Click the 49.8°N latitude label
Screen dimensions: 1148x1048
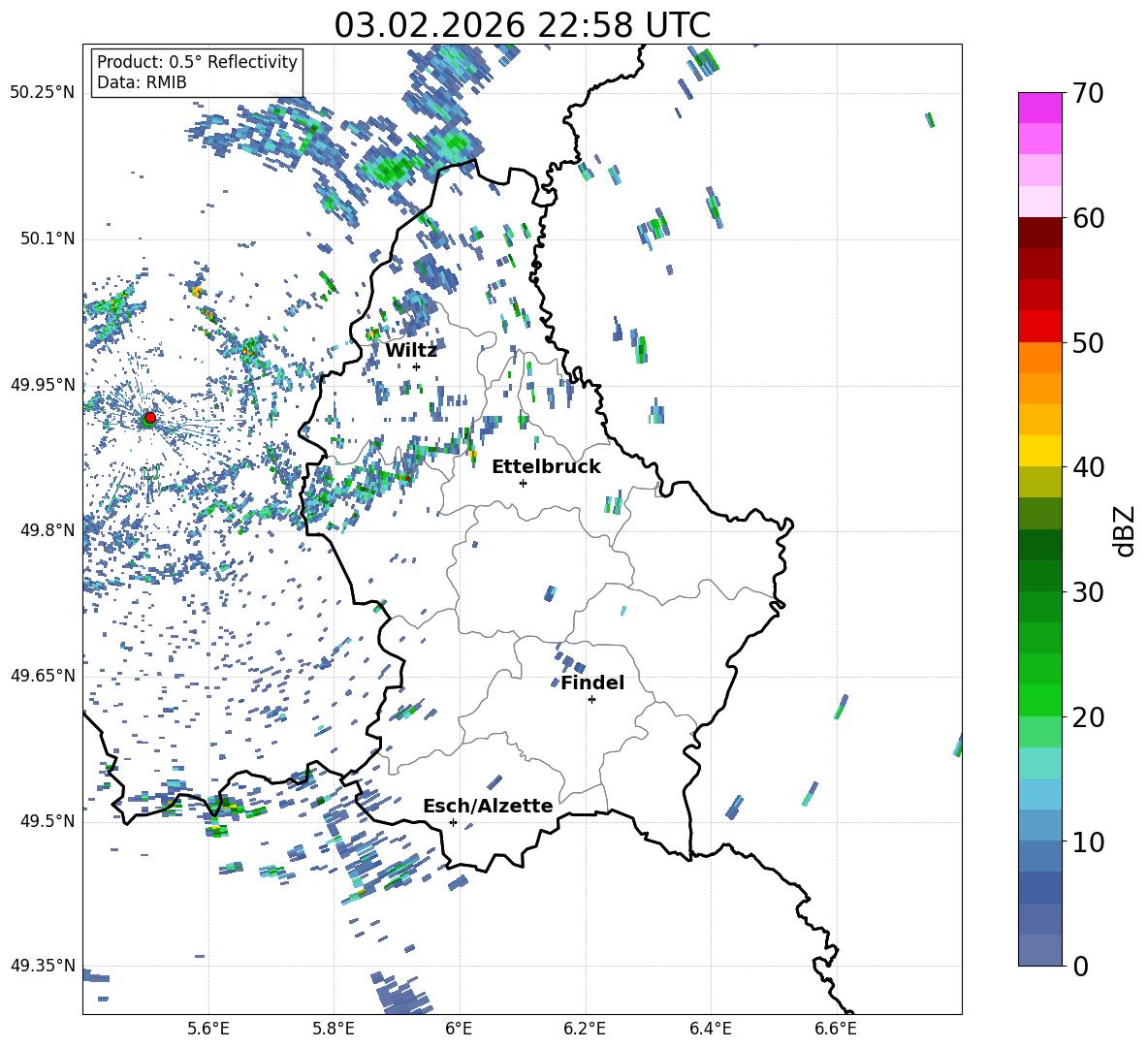point(48,530)
